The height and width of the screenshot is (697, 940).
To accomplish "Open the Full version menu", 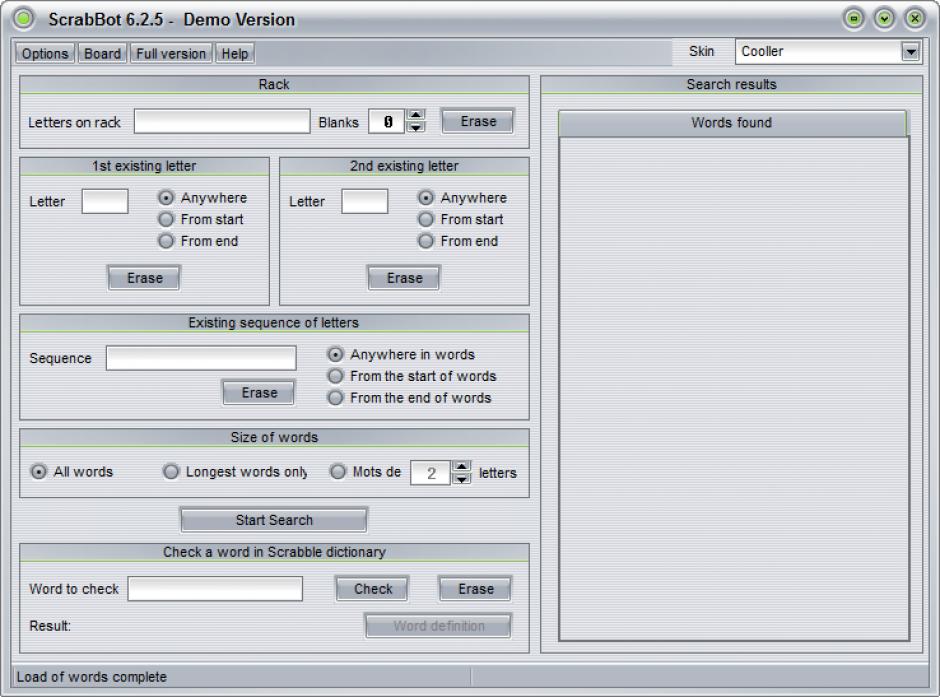I will coord(171,53).
